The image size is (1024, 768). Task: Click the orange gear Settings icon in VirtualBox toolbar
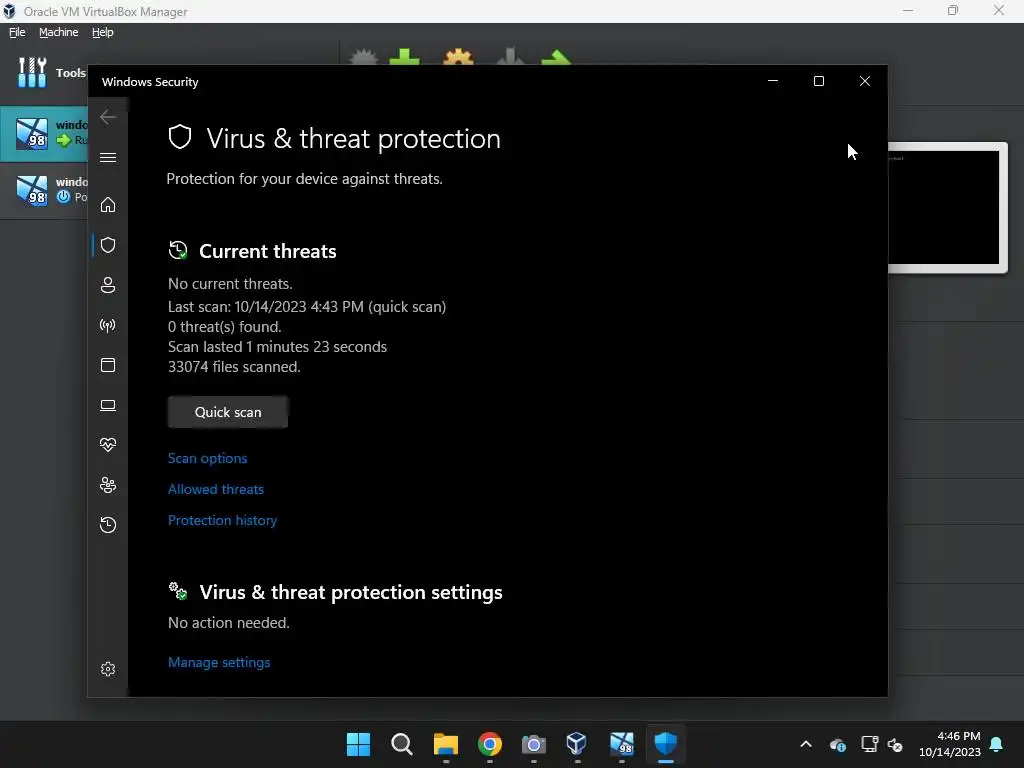click(x=458, y=57)
